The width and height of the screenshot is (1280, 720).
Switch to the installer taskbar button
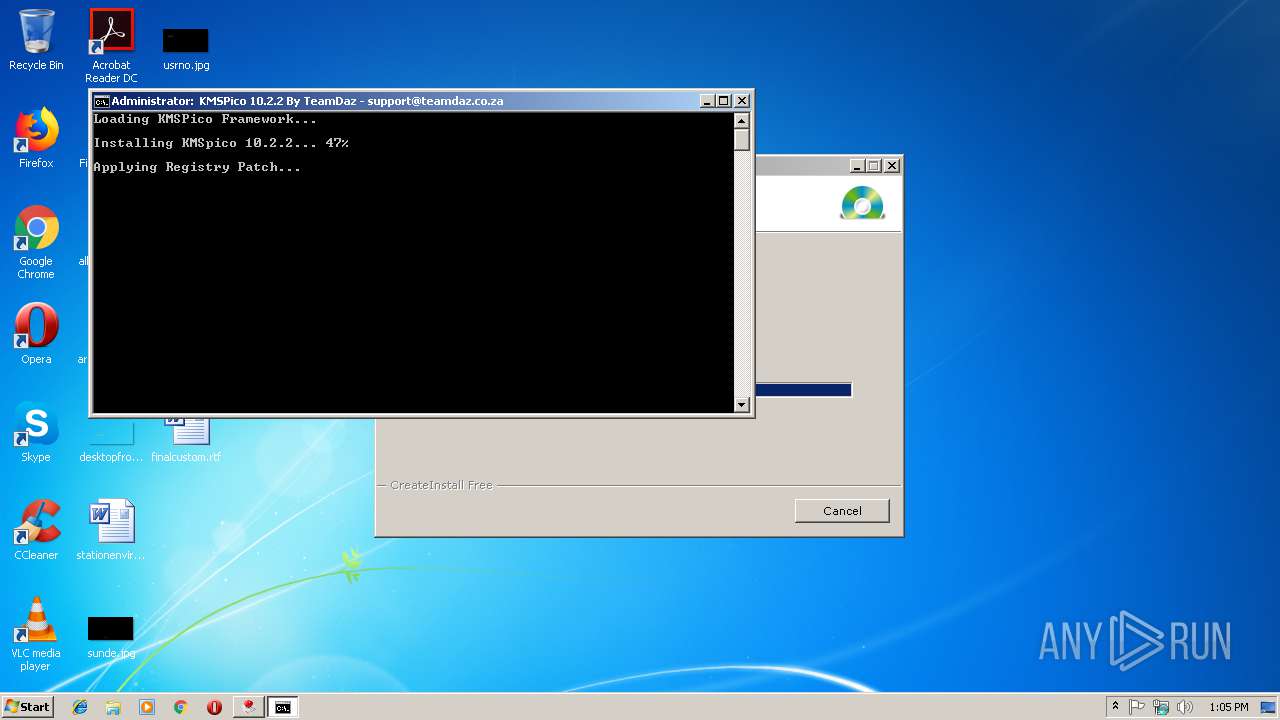click(247, 707)
